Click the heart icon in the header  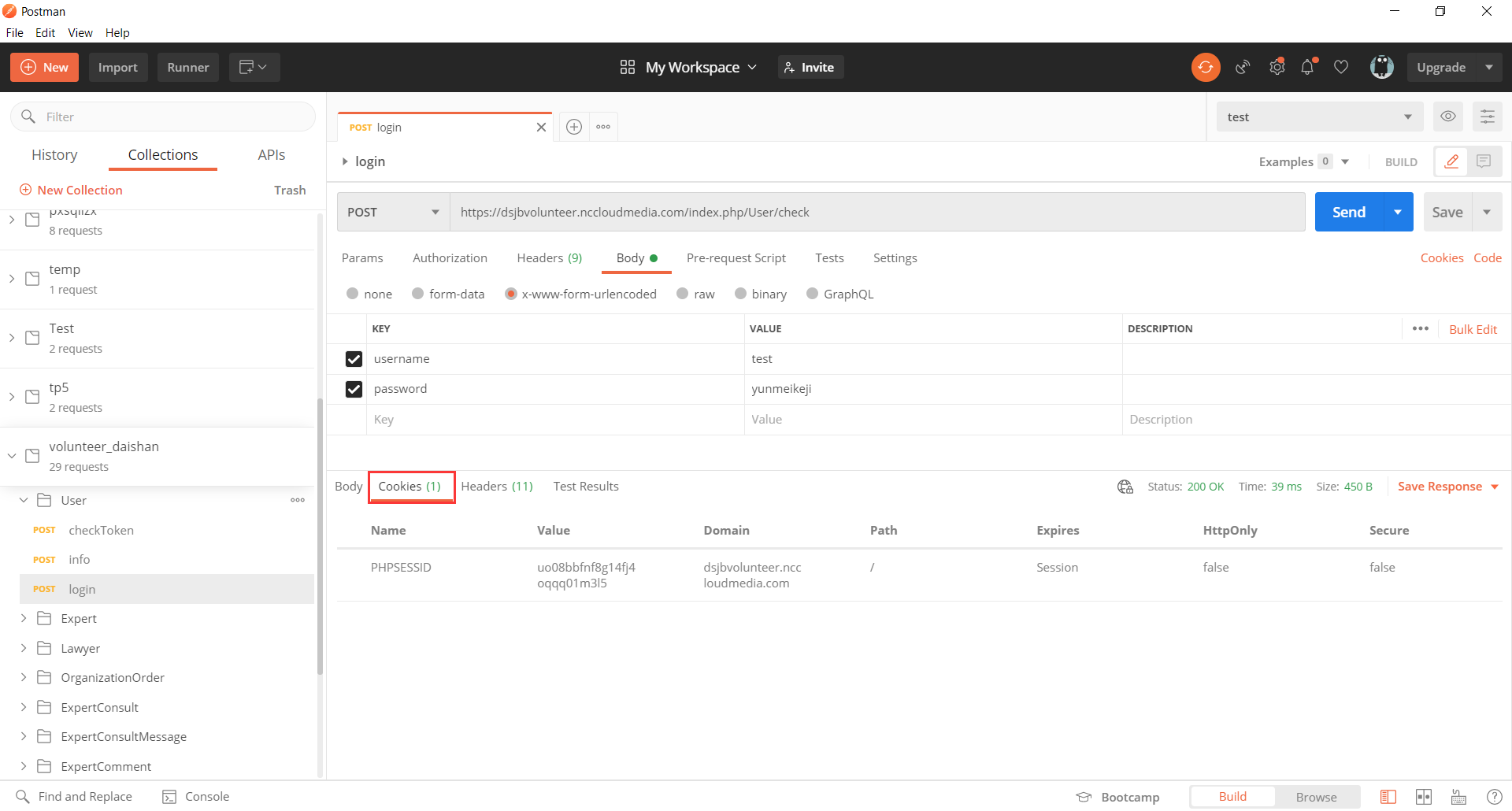[1341, 68]
